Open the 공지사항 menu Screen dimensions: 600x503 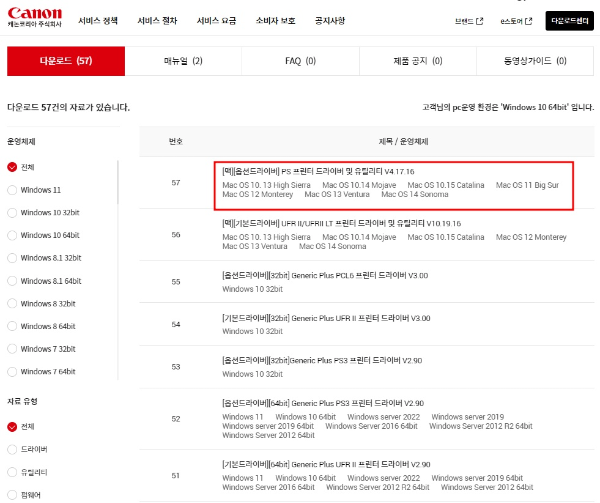(330, 21)
